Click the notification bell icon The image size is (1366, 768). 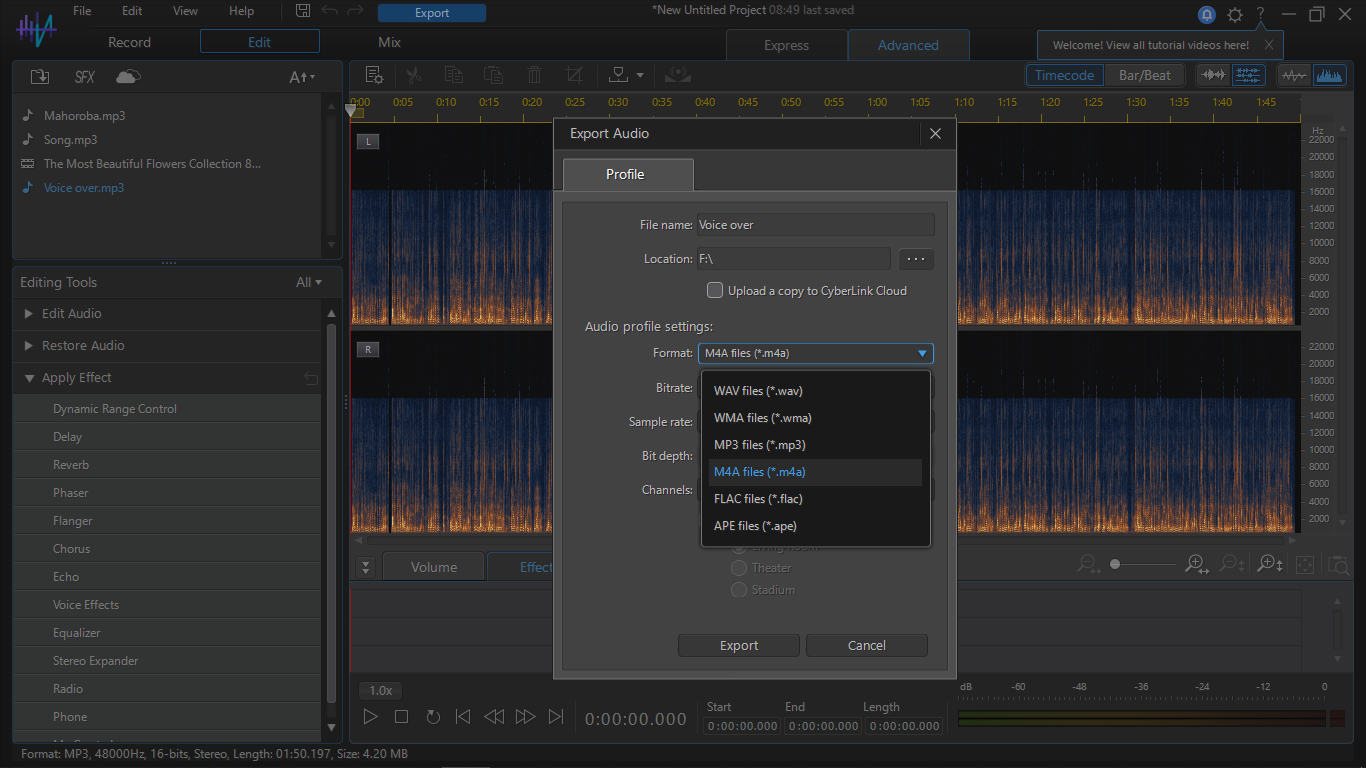click(1207, 15)
